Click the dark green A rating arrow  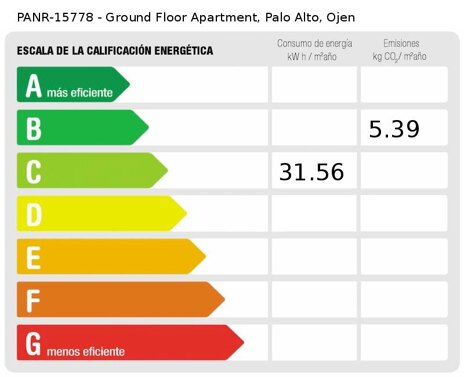click(73, 84)
